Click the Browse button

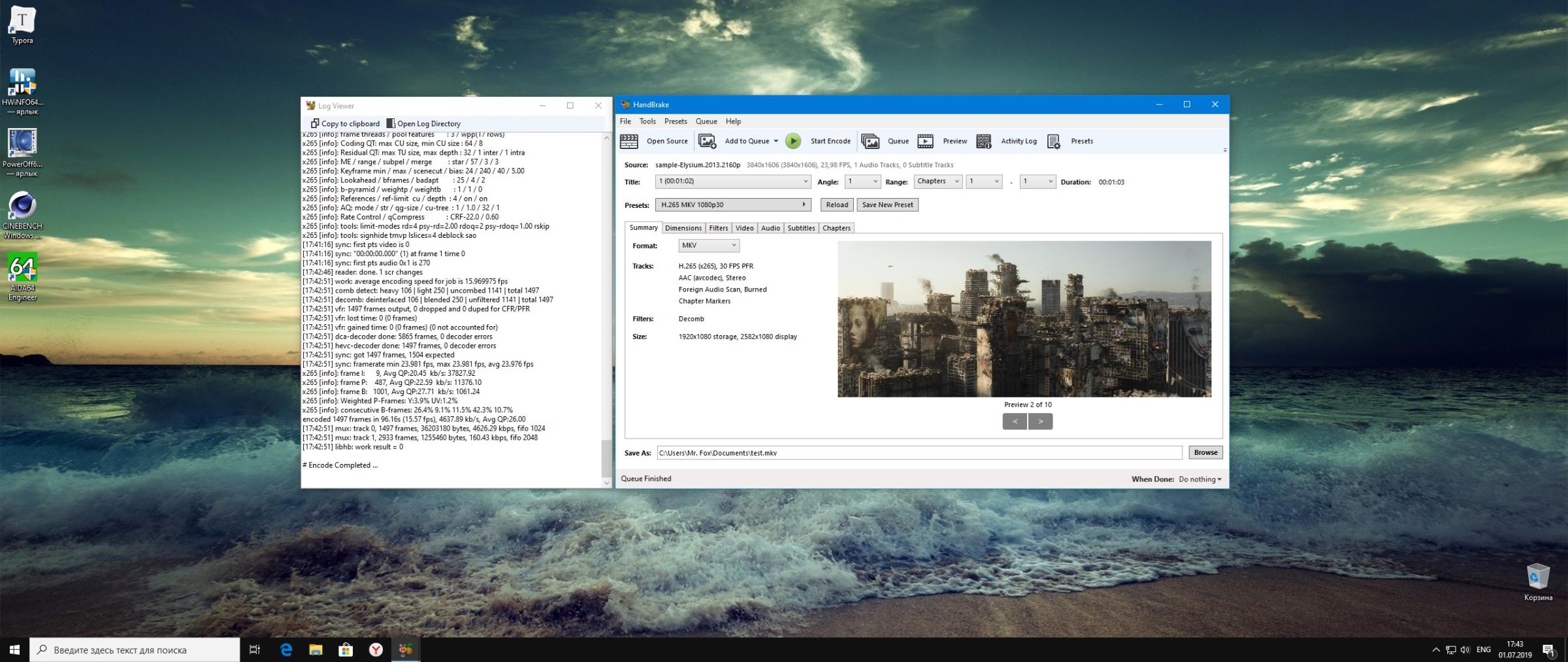tap(1205, 452)
